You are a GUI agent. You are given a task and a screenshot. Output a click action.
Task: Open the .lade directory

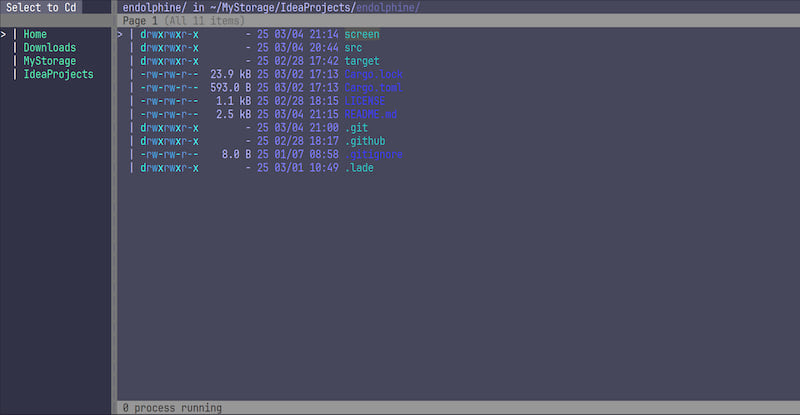coord(360,167)
